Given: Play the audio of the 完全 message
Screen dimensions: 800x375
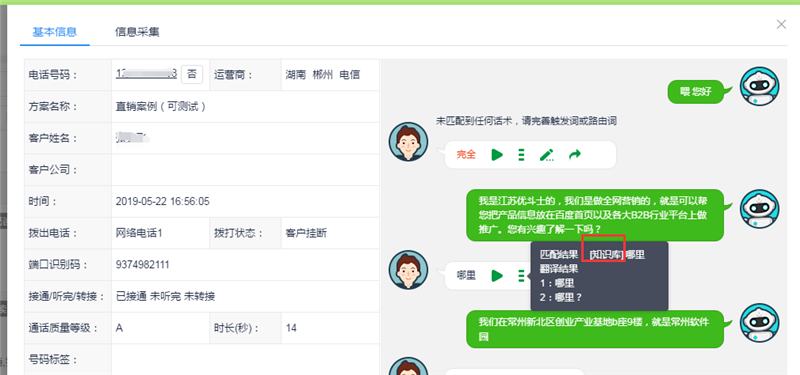Looking at the screenshot, I should (x=497, y=155).
